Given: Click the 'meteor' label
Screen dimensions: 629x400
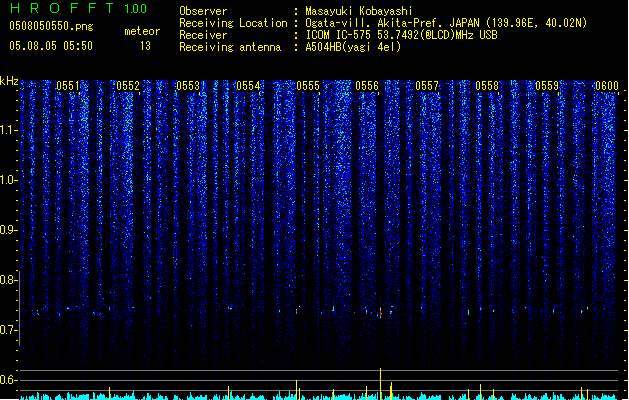Looking at the screenshot, I should point(142,31).
